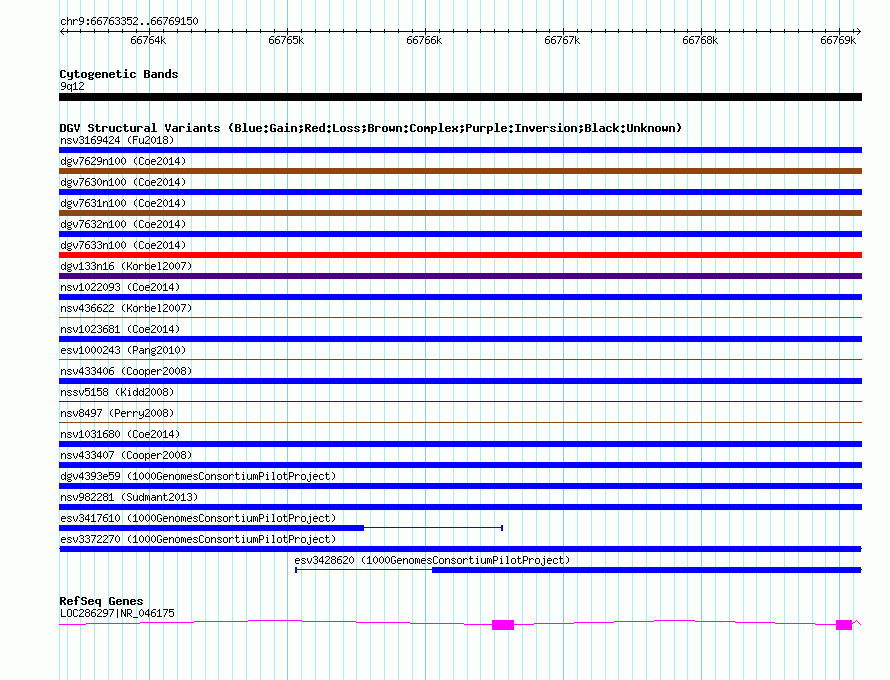The image size is (890, 680).
Task: Click the RefSeq Genes track title
Action: (x=101, y=601)
